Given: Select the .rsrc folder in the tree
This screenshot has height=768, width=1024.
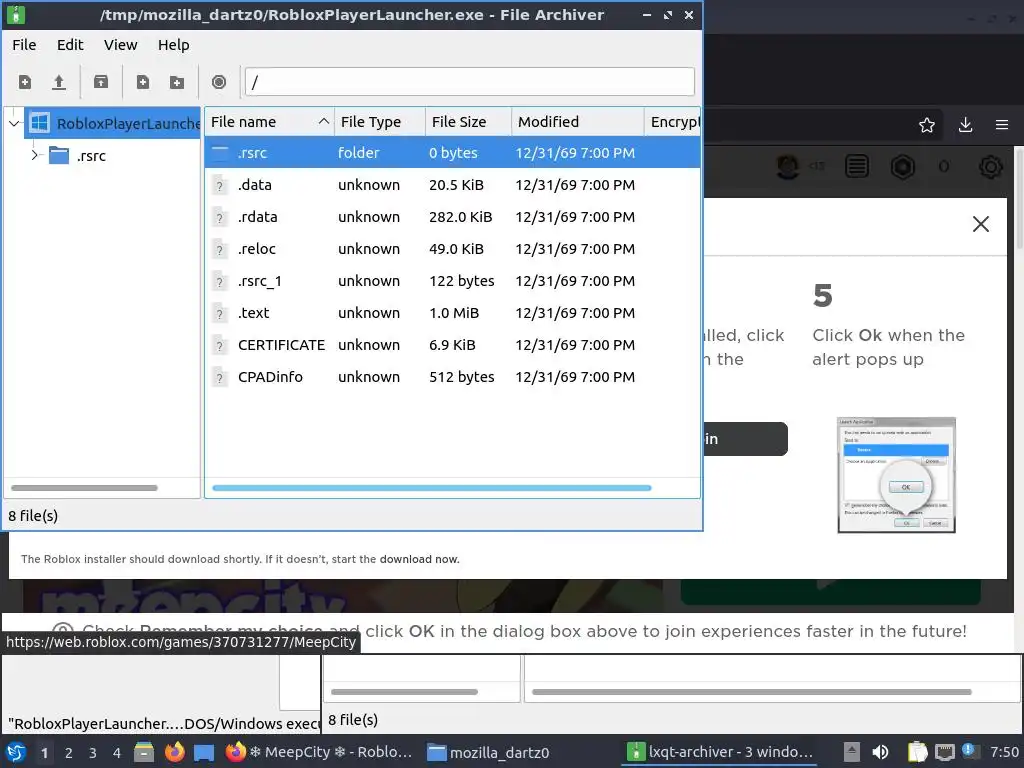Looking at the screenshot, I should (x=91, y=155).
